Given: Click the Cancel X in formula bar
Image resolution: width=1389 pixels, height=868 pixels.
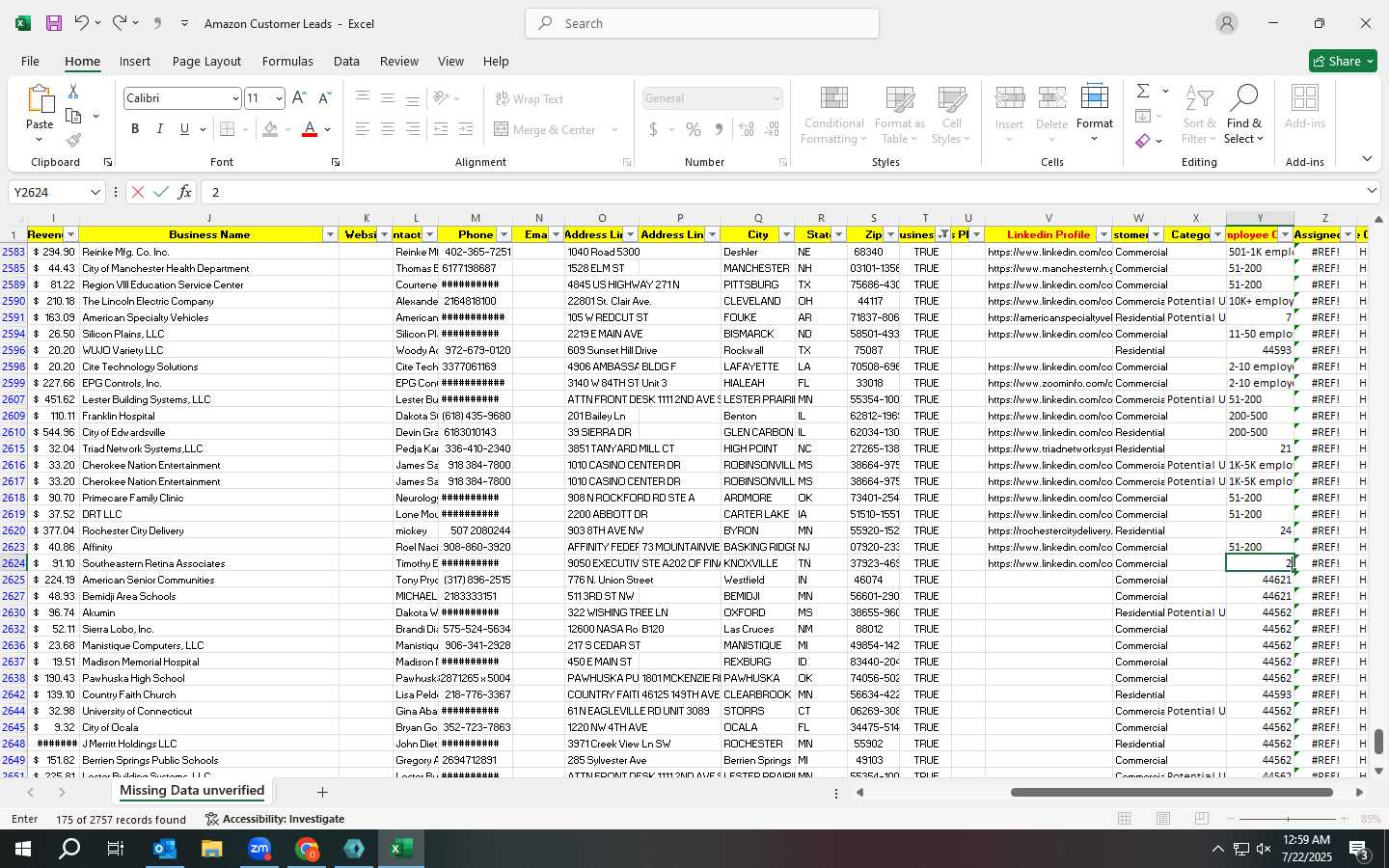Looking at the screenshot, I should click(138, 192).
